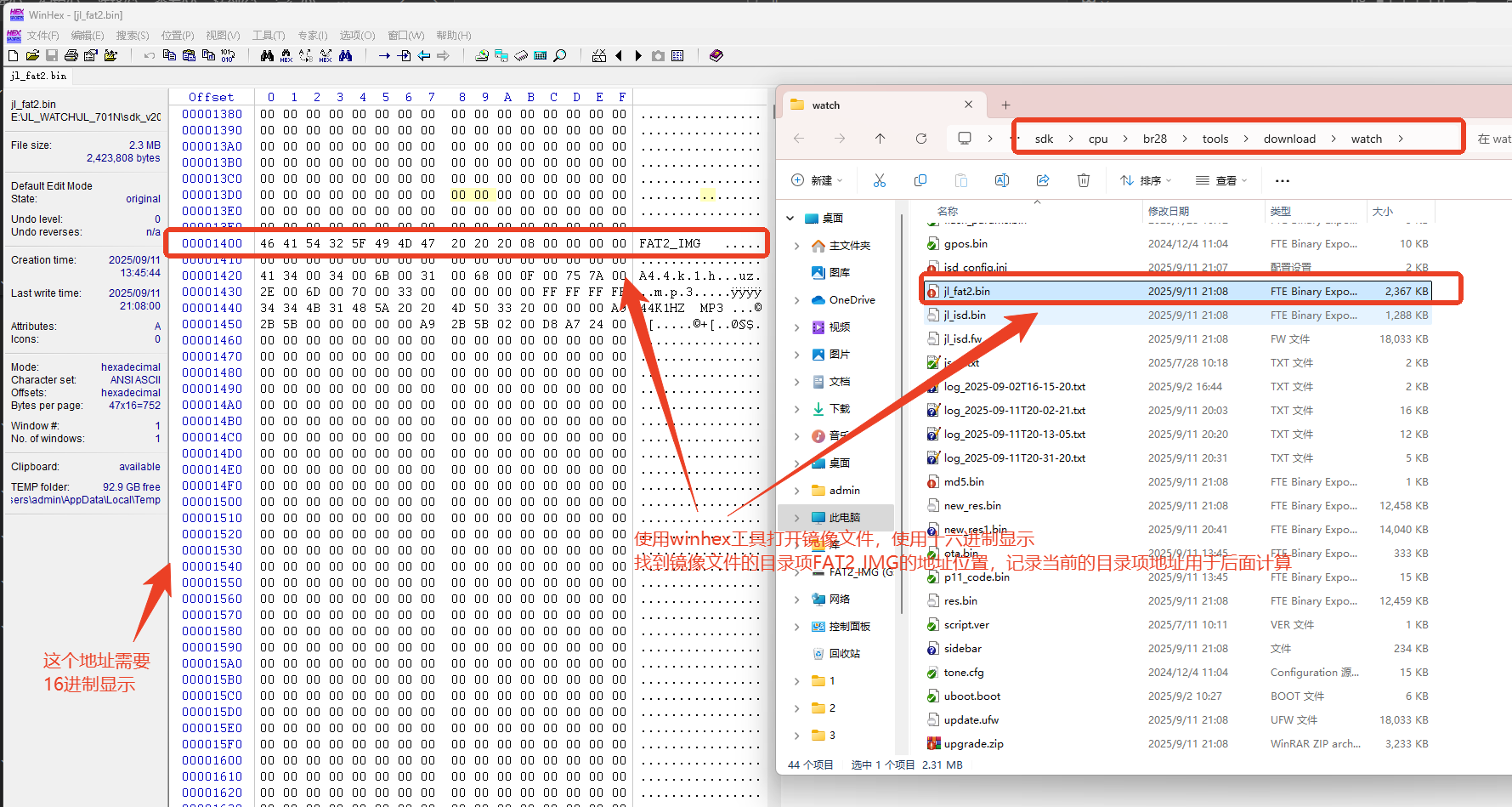Open the three-dots more options in Explorer toolbar

click(1283, 180)
